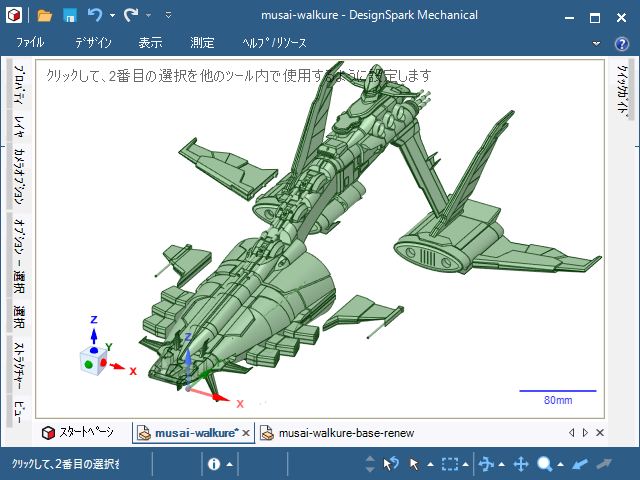Select the box selection mode icon
This screenshot has width=640, height=480.
pyautogui.click(x=450, y=464)
